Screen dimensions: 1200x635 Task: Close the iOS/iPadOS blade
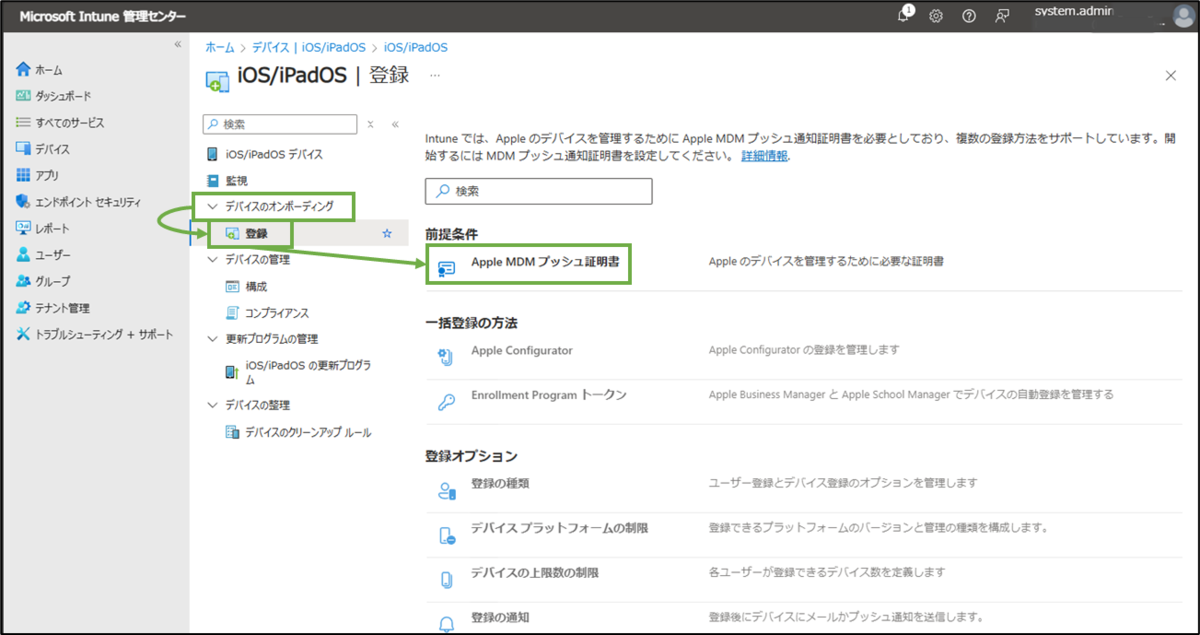tap(1171, 75)
